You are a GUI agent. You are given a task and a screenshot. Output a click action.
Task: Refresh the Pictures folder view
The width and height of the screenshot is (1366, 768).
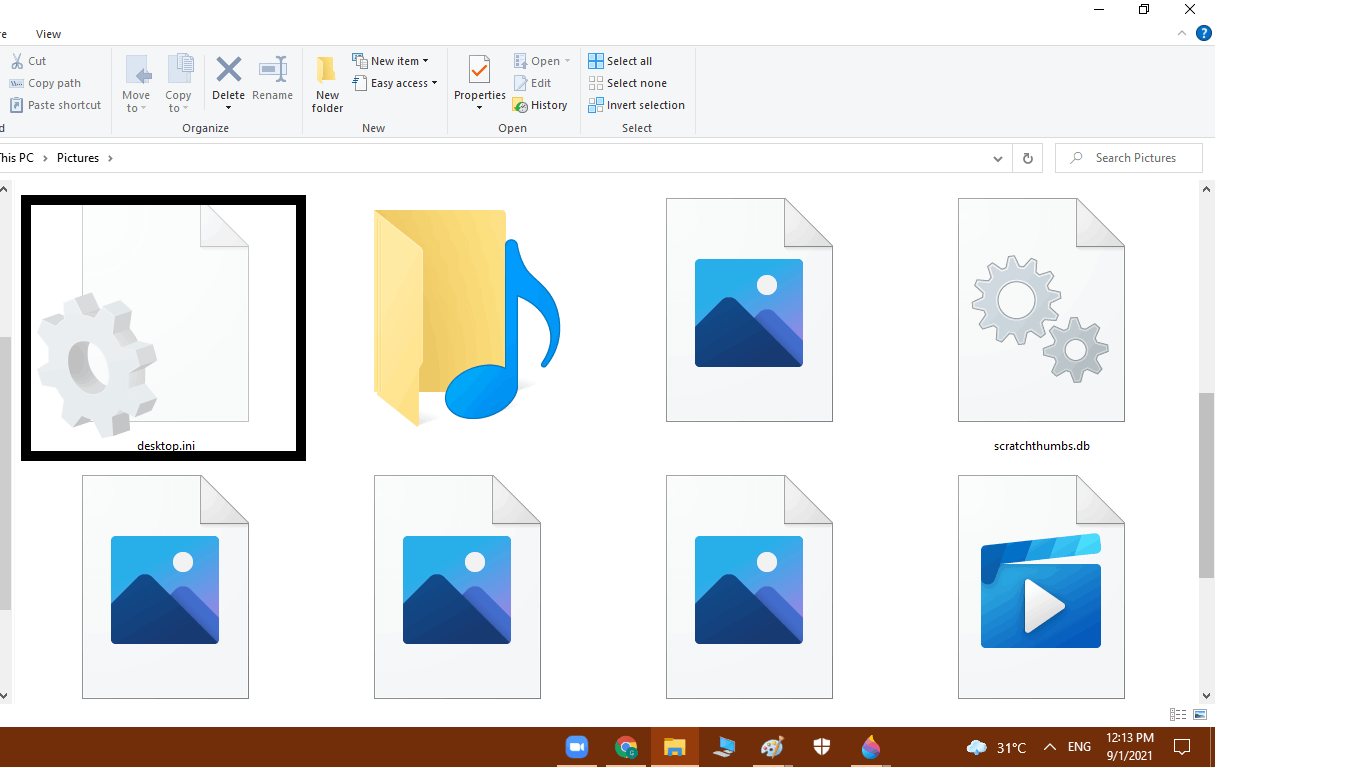pyautogui.click(x=1027, y=158)
